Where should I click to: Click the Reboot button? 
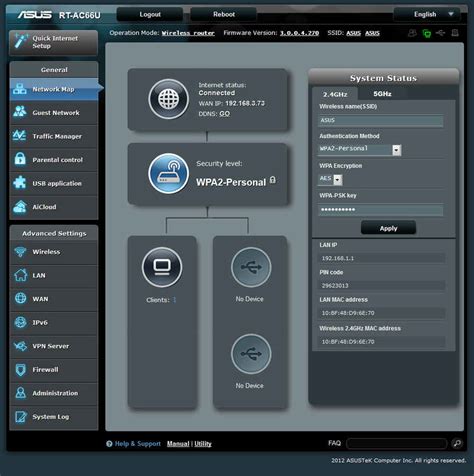pyautogui.click(x=224, y=14)
